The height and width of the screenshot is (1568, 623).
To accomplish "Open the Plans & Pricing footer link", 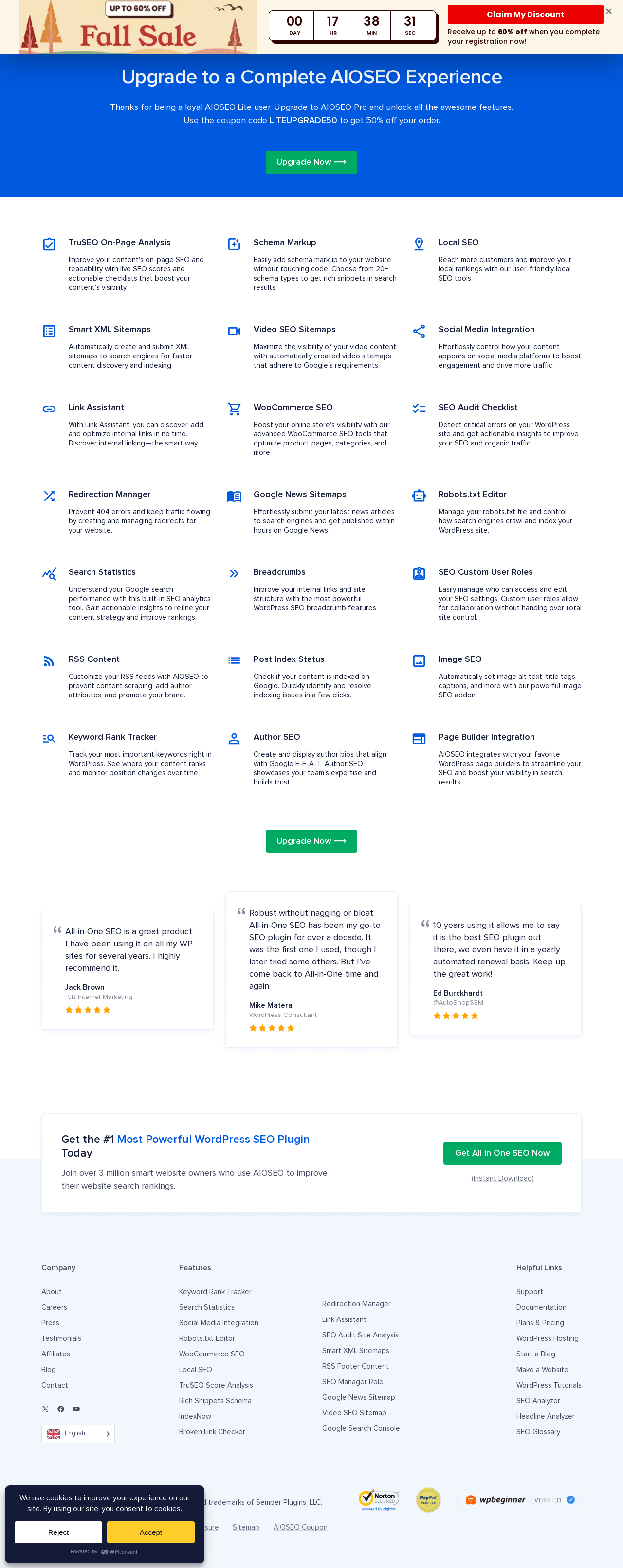I will [x=540, y=1323].
